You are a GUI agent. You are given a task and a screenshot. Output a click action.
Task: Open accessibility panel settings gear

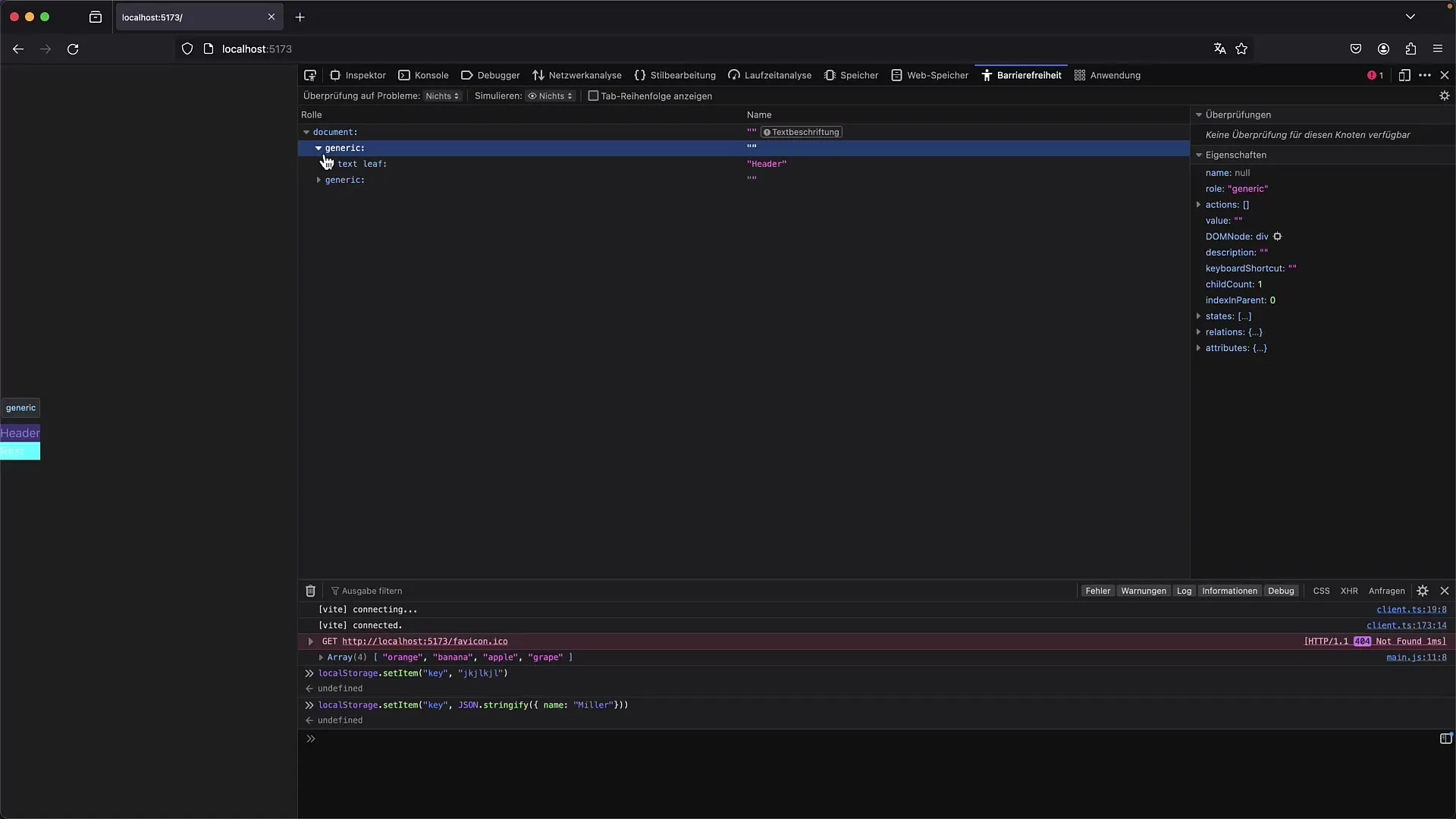(1445, 96)
